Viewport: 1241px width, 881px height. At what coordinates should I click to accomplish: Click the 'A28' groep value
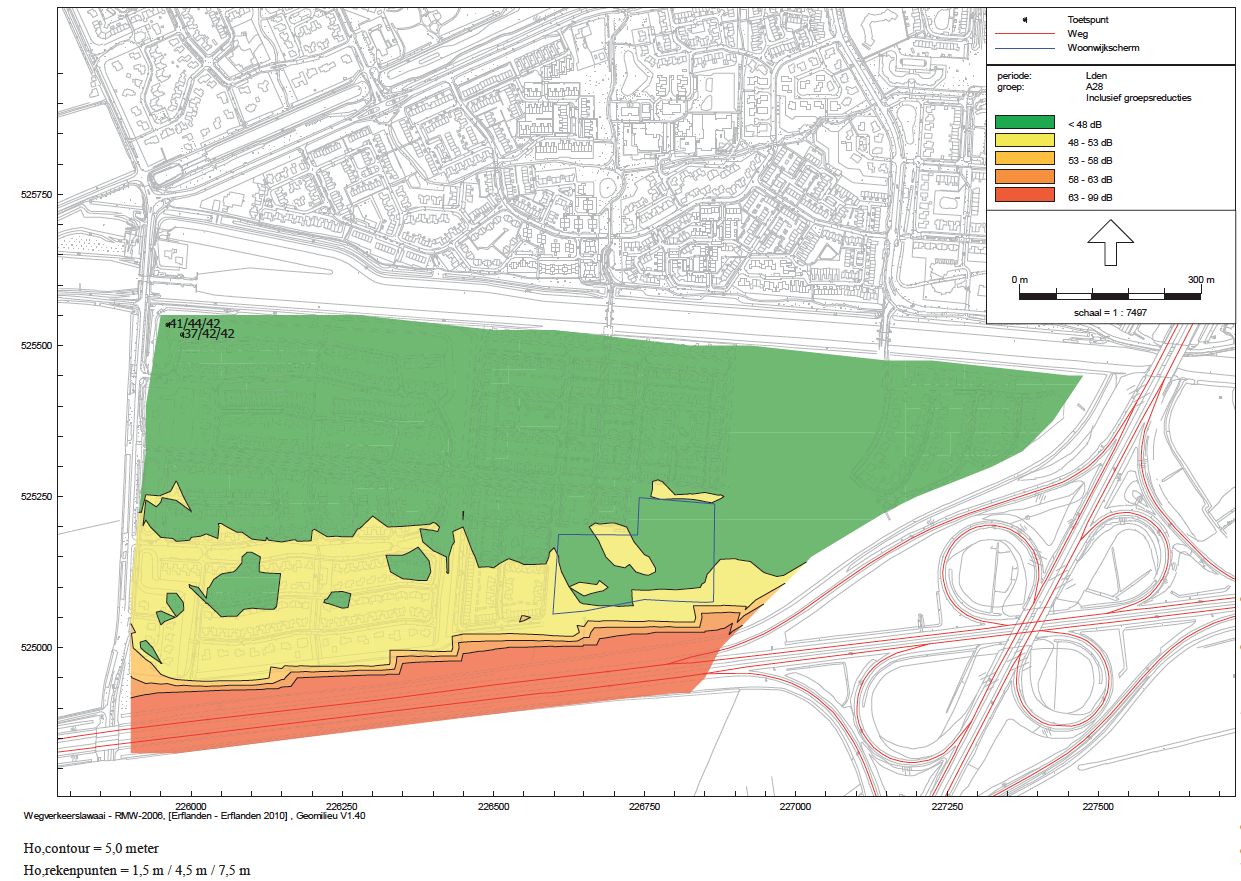1095,87
